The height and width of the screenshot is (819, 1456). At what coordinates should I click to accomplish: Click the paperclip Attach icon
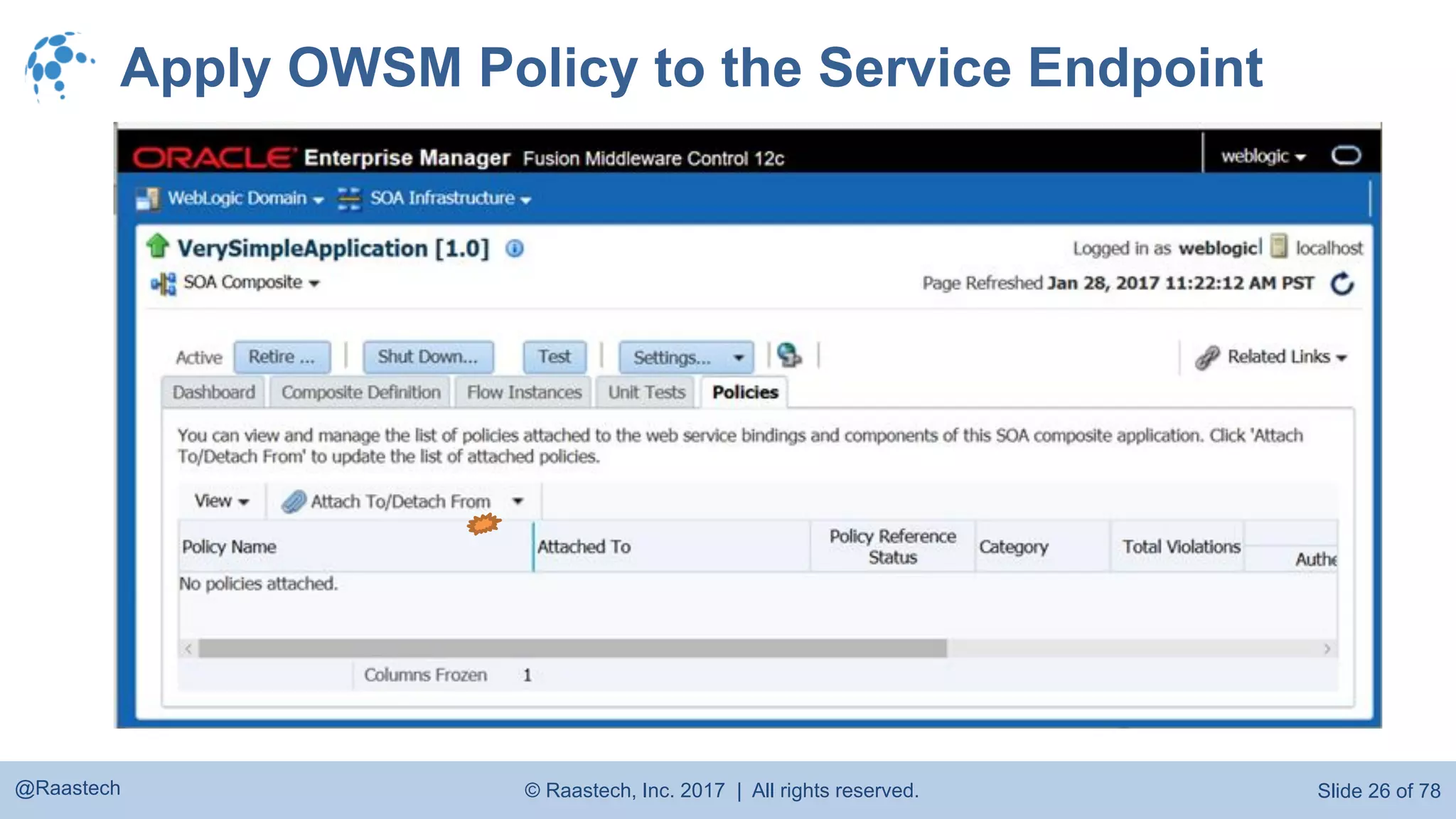click(294, 502)
